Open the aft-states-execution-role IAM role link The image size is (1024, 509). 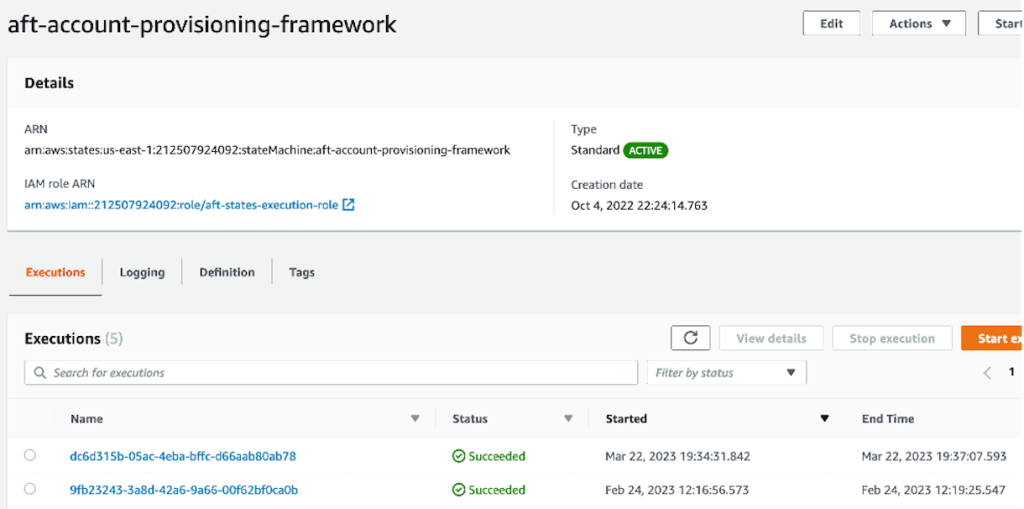182,205
